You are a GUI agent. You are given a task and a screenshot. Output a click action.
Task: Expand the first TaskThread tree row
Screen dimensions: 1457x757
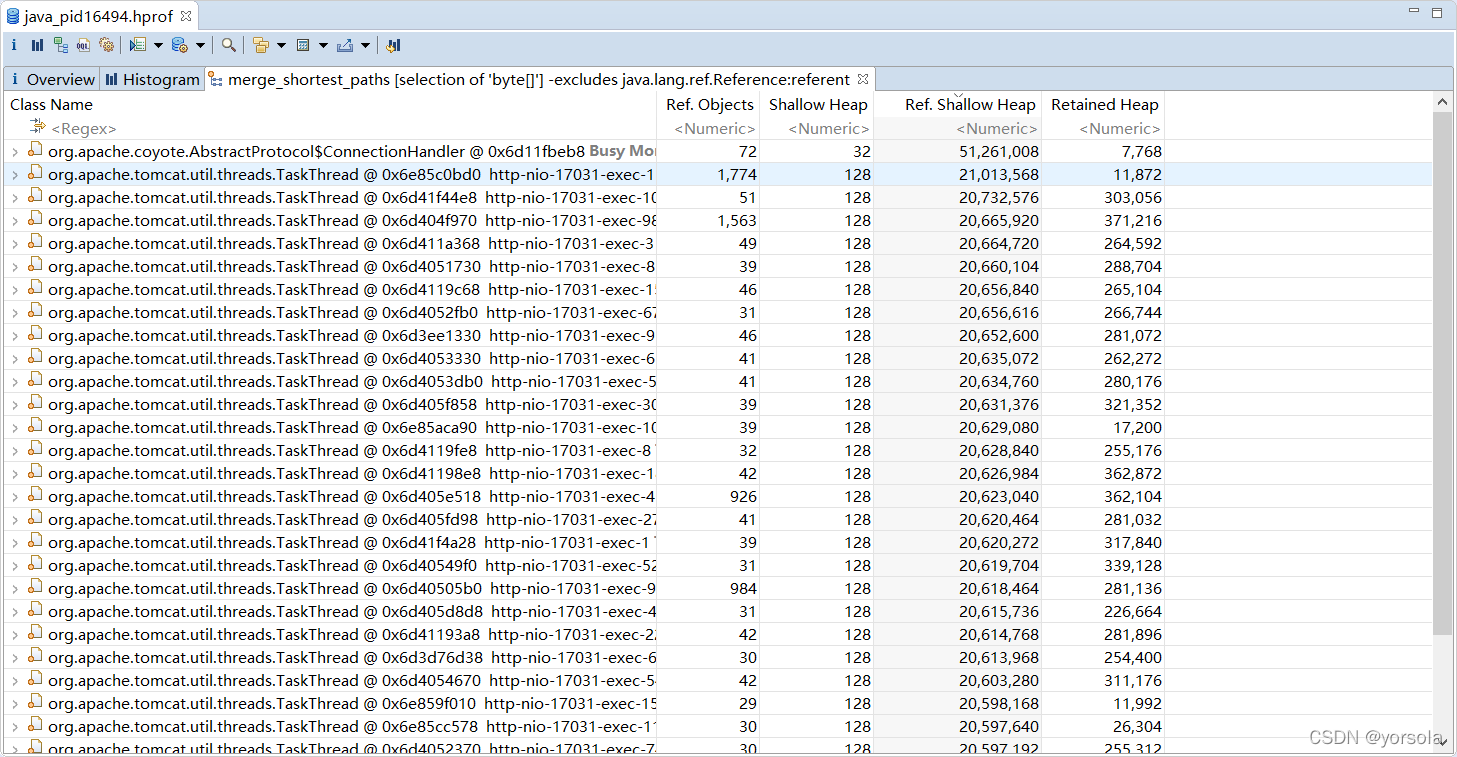(13, 174)
